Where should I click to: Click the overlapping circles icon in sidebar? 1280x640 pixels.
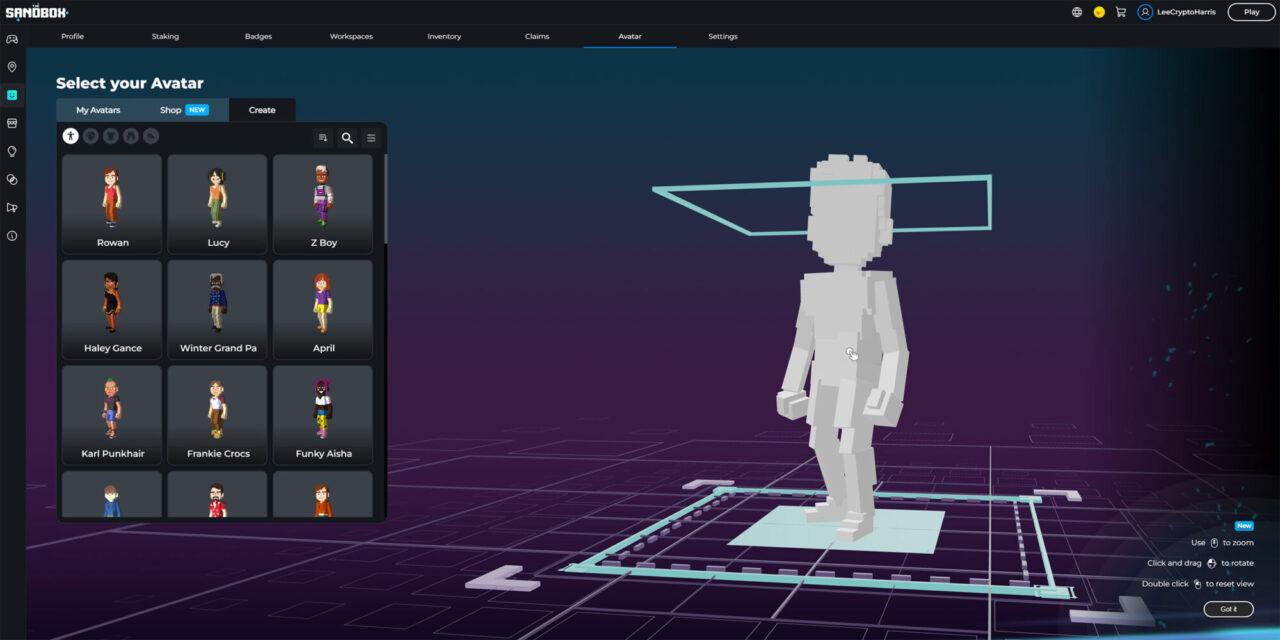(12, 179)
